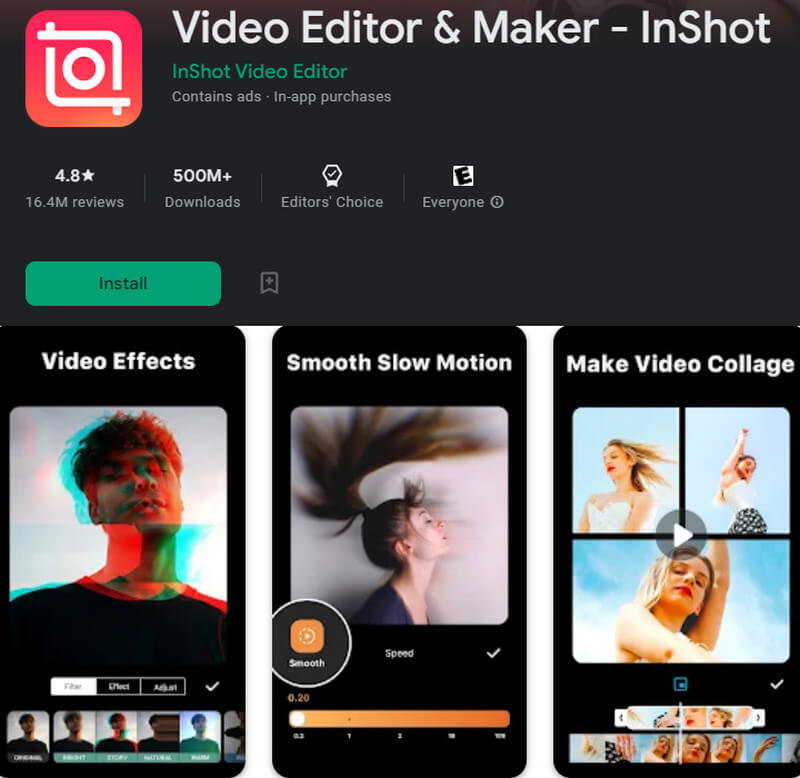Open the rating info circle icon
The height and width of the screenshot is (778, 800).
(x=497, y=202)
